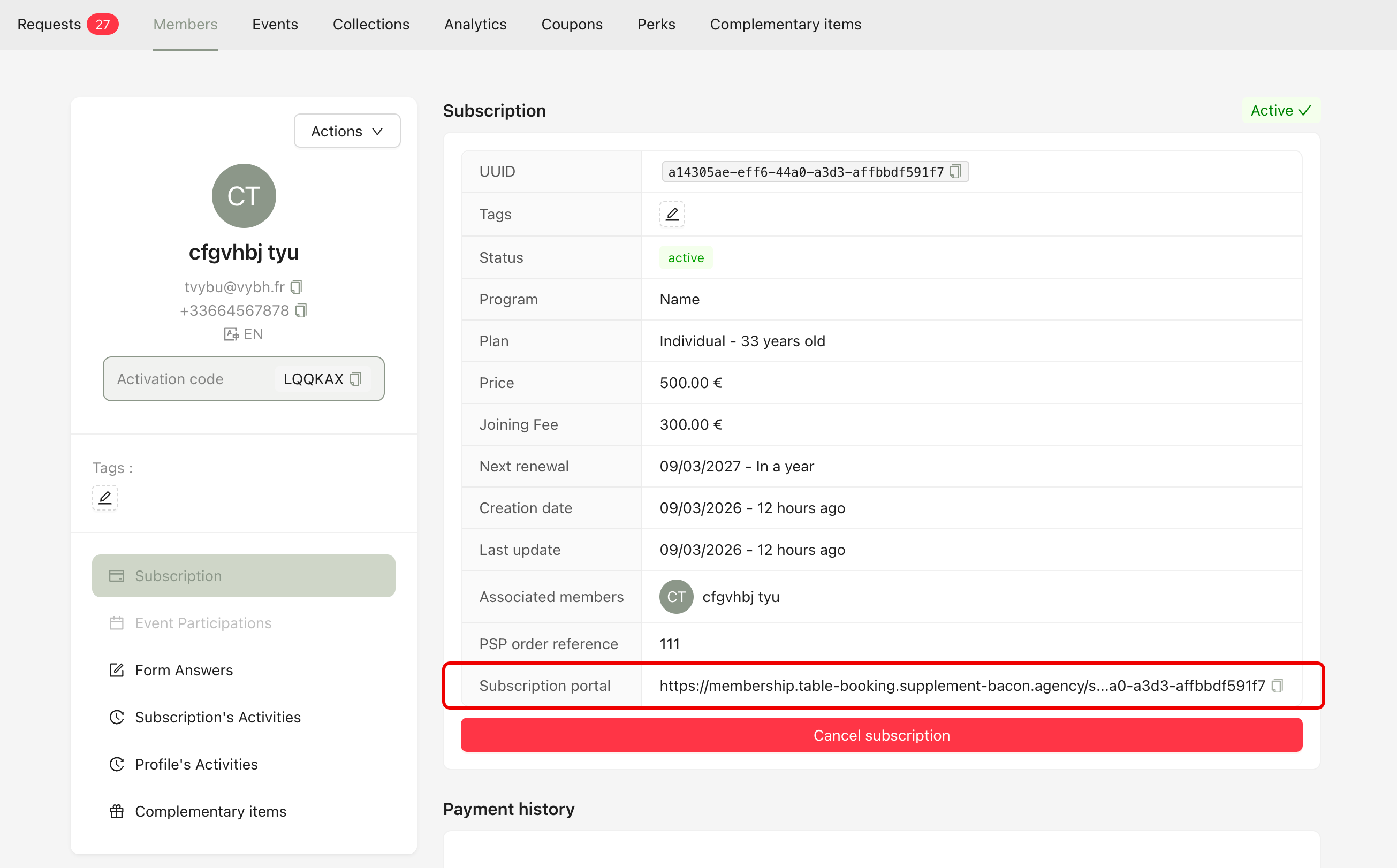The image size is (1397, 868).
Task: Copy the member email address icon
Action: (x=297, y=286)
